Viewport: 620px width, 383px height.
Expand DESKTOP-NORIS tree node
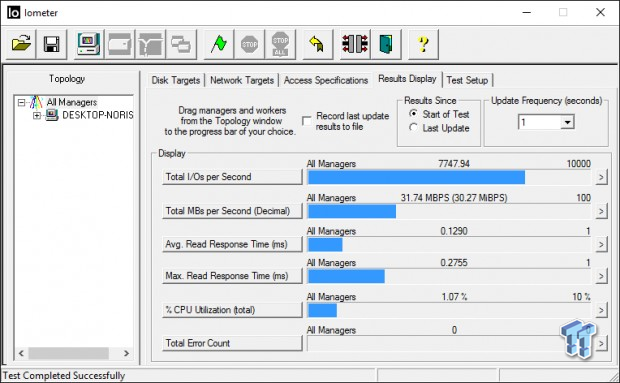pyautogui.click(x=36, y=115)
